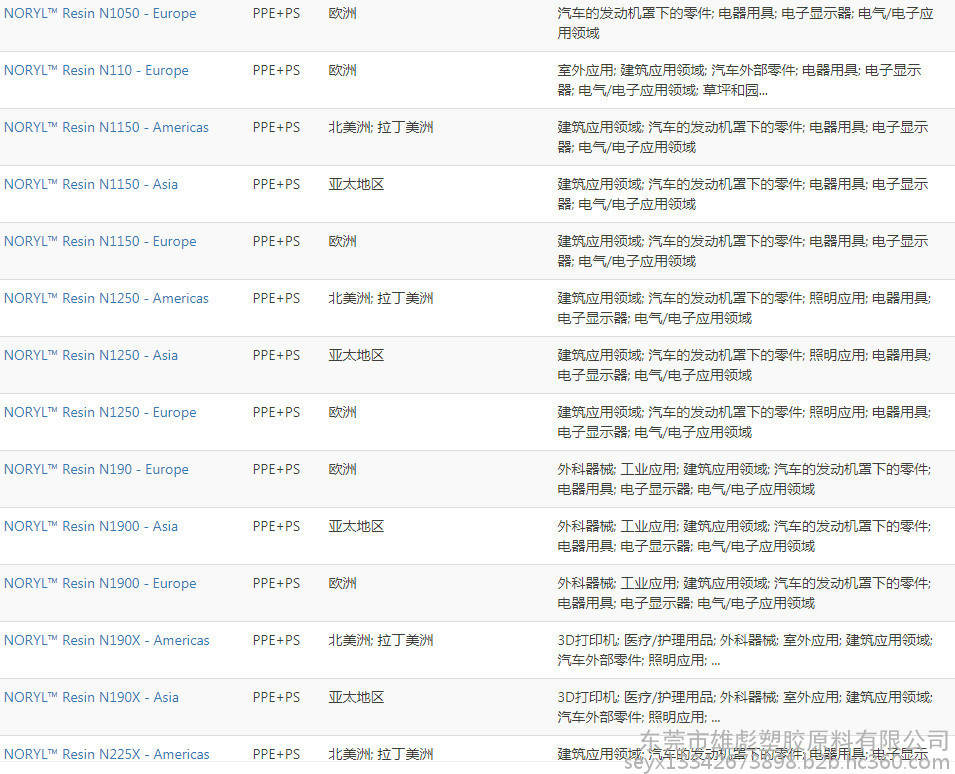Open NORYL Resin N190X - Americas link
Viewport: 955px width, 774px height.
pyautogui.click(x=107, y=641)
